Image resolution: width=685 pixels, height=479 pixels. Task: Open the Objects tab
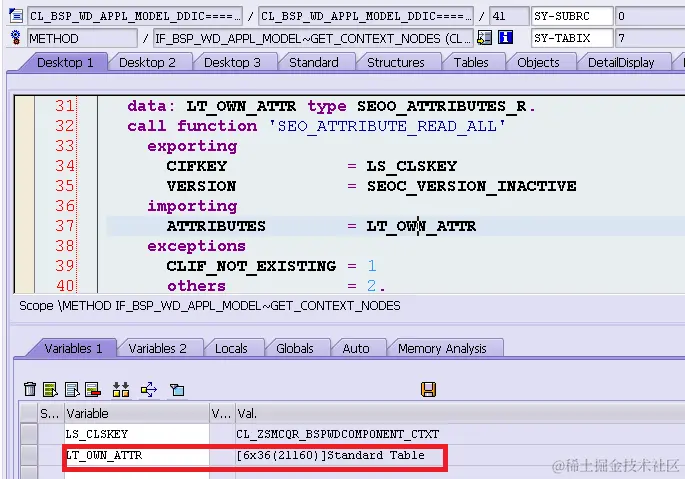(538, 62)
